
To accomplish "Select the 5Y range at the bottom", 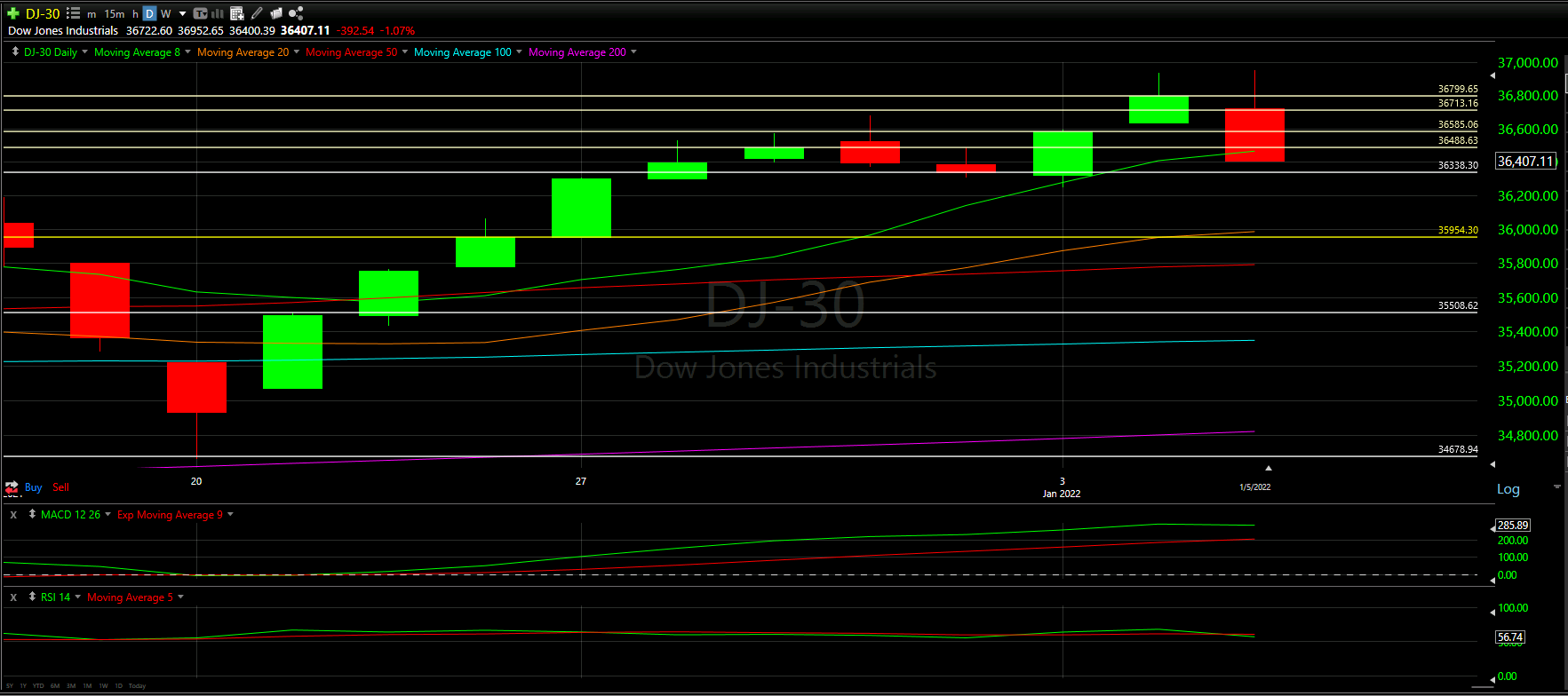I will pos(10,686).
